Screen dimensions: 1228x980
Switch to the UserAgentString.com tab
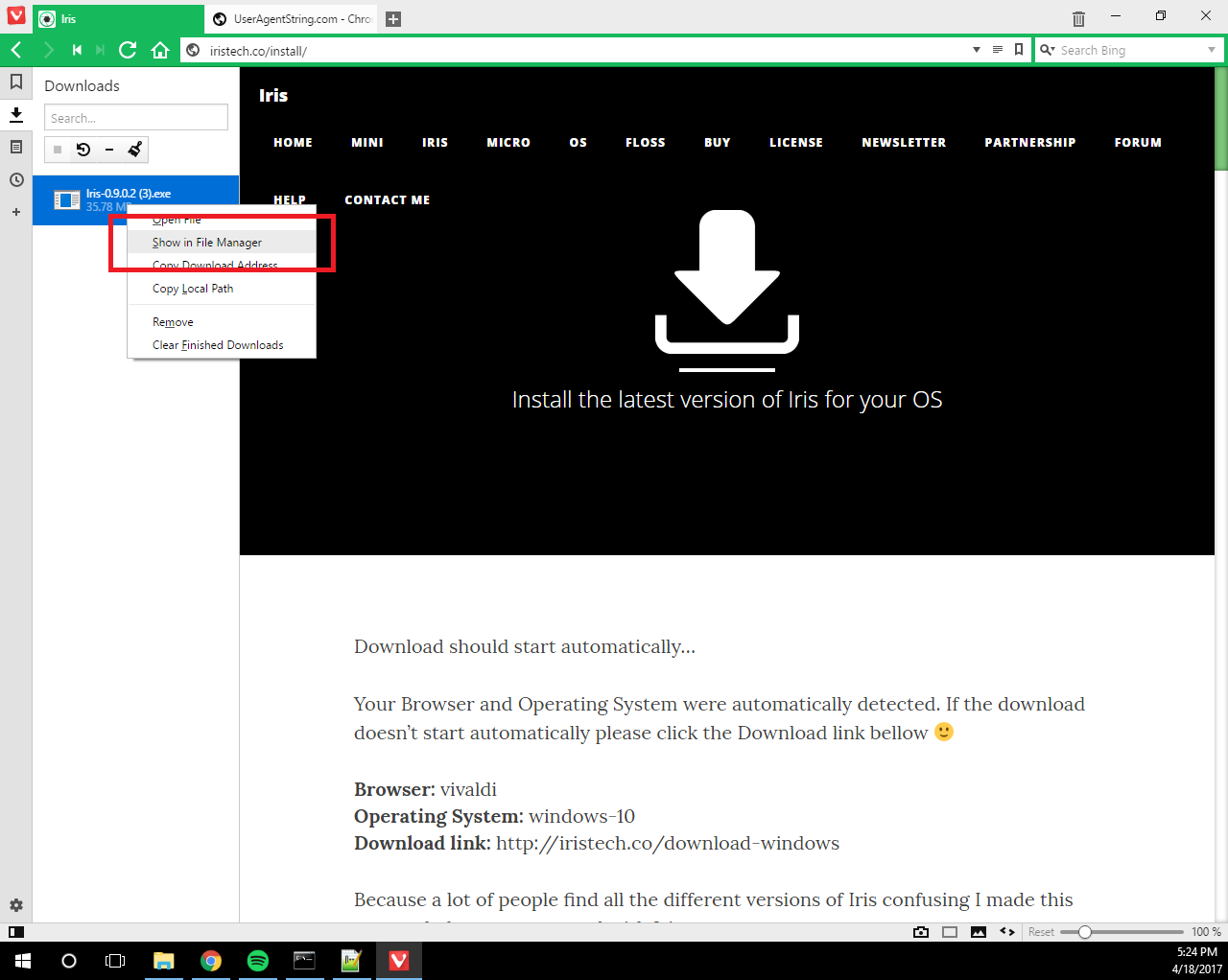click(x=292, y=19)
